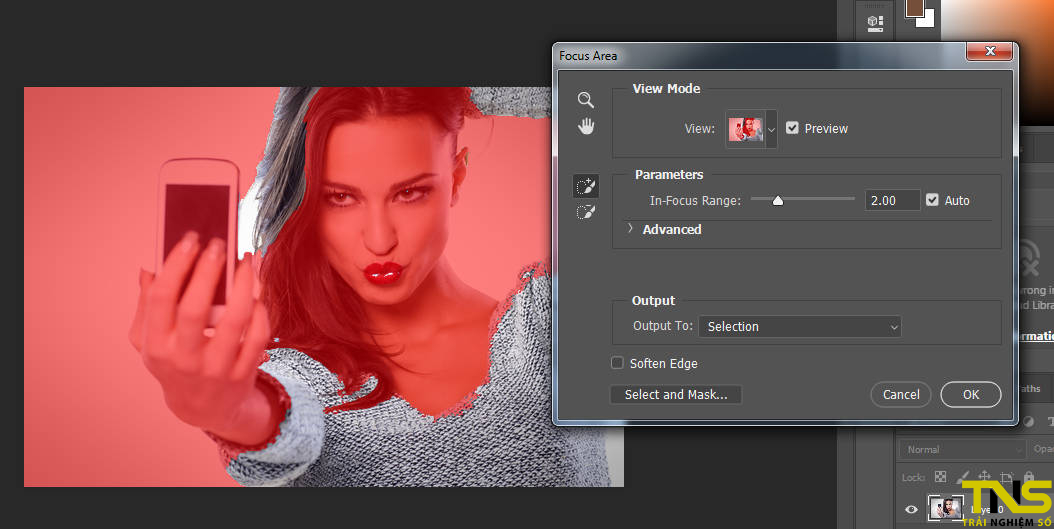Image resolution: width=1054 pixels, height=529 pixels.
Task: Toggle the Preview checkbox
Action: (793, 128)
